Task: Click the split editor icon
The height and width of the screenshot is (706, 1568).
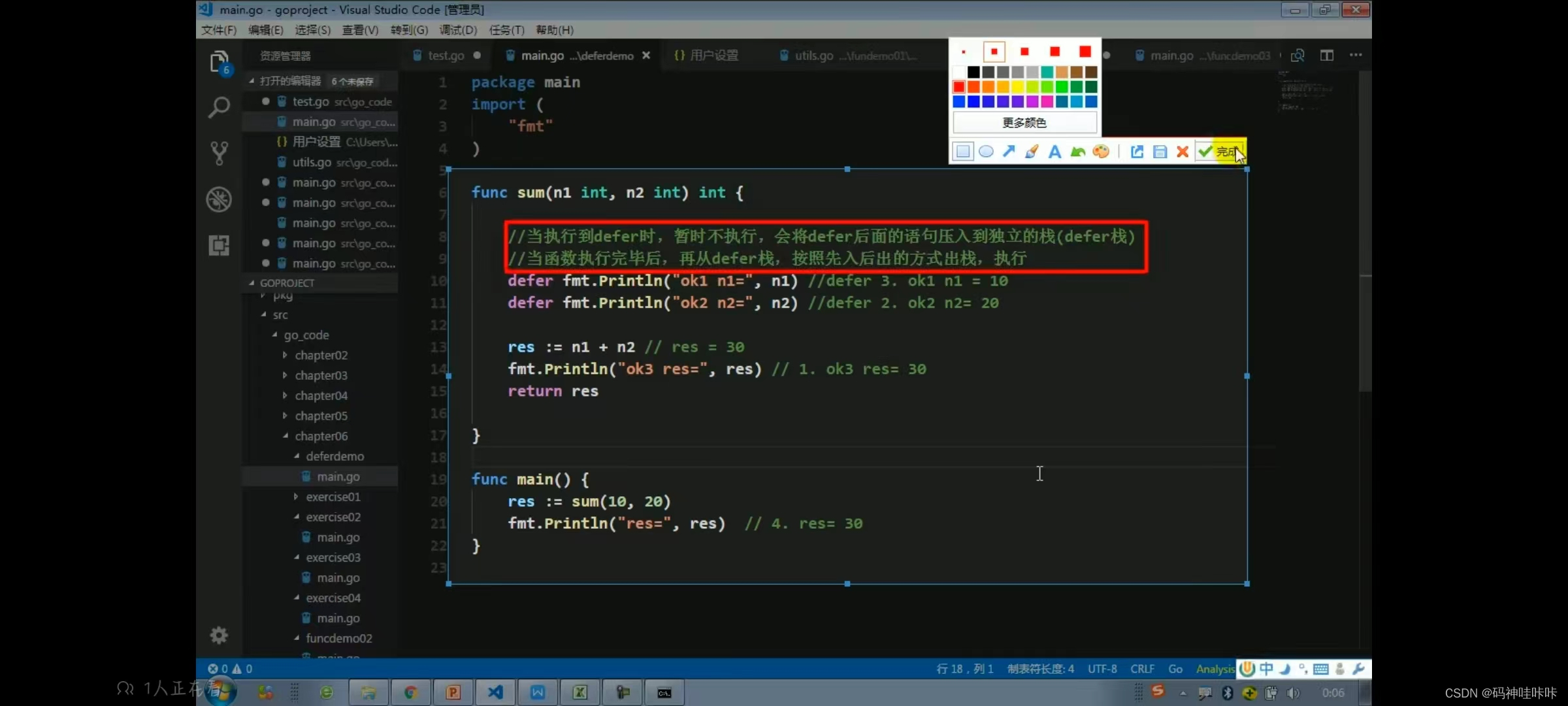Action: pyautogui.click(x=1327, y=56)
